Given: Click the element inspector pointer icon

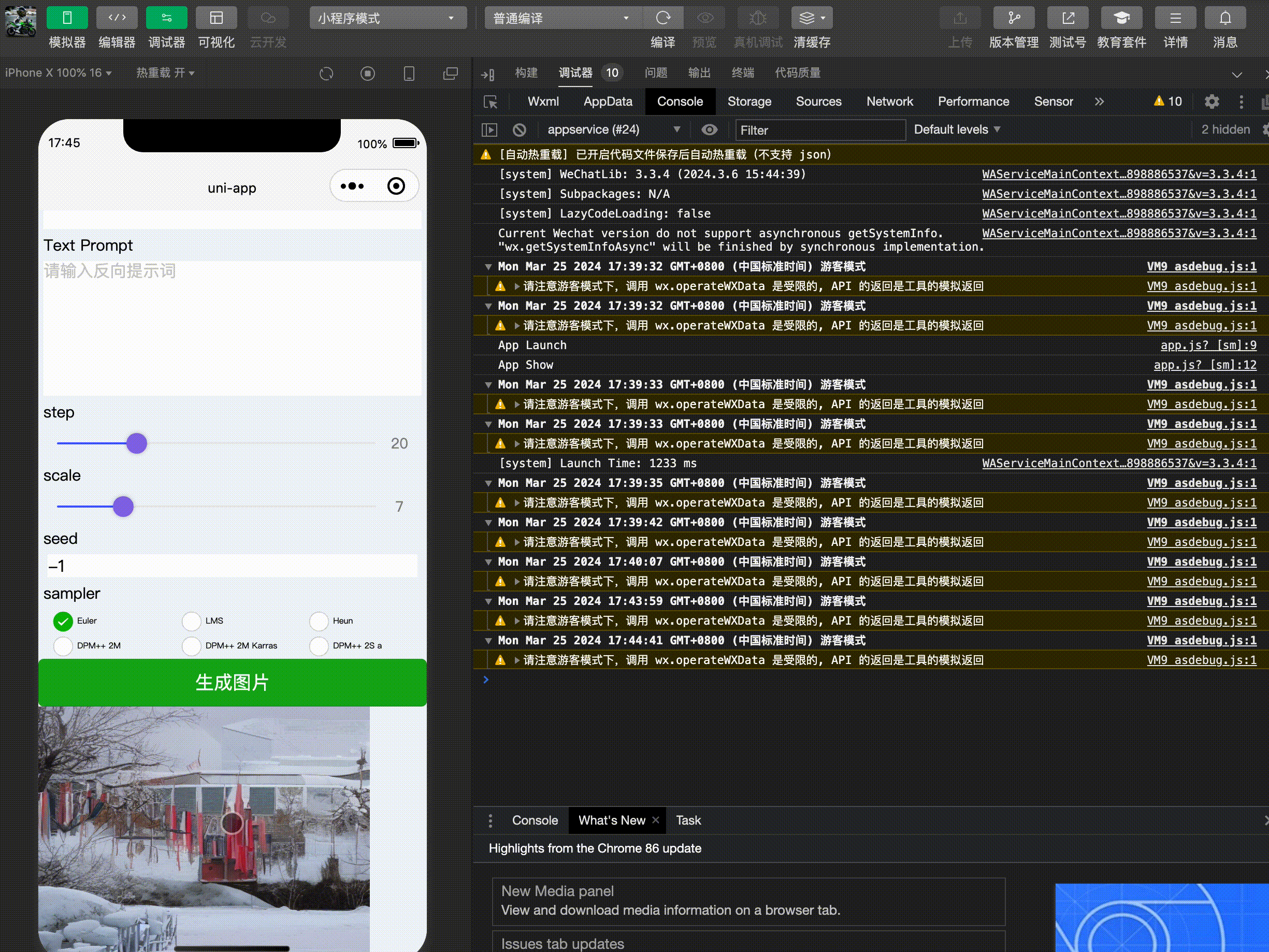Looking at the screenshot, I should coord(491,102).
